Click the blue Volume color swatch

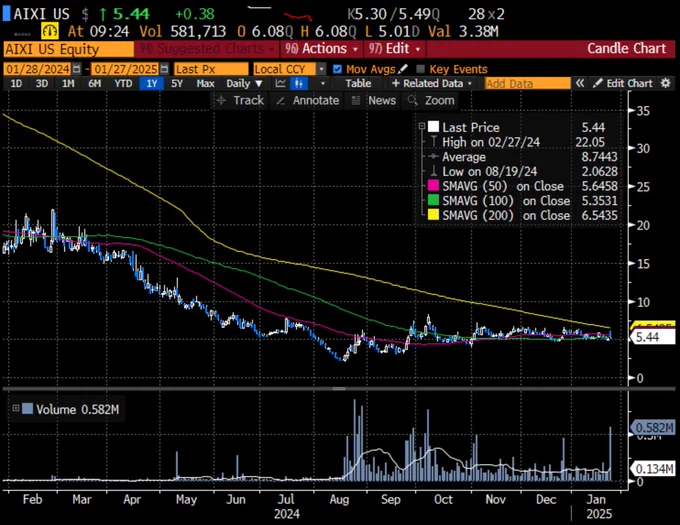27,408
